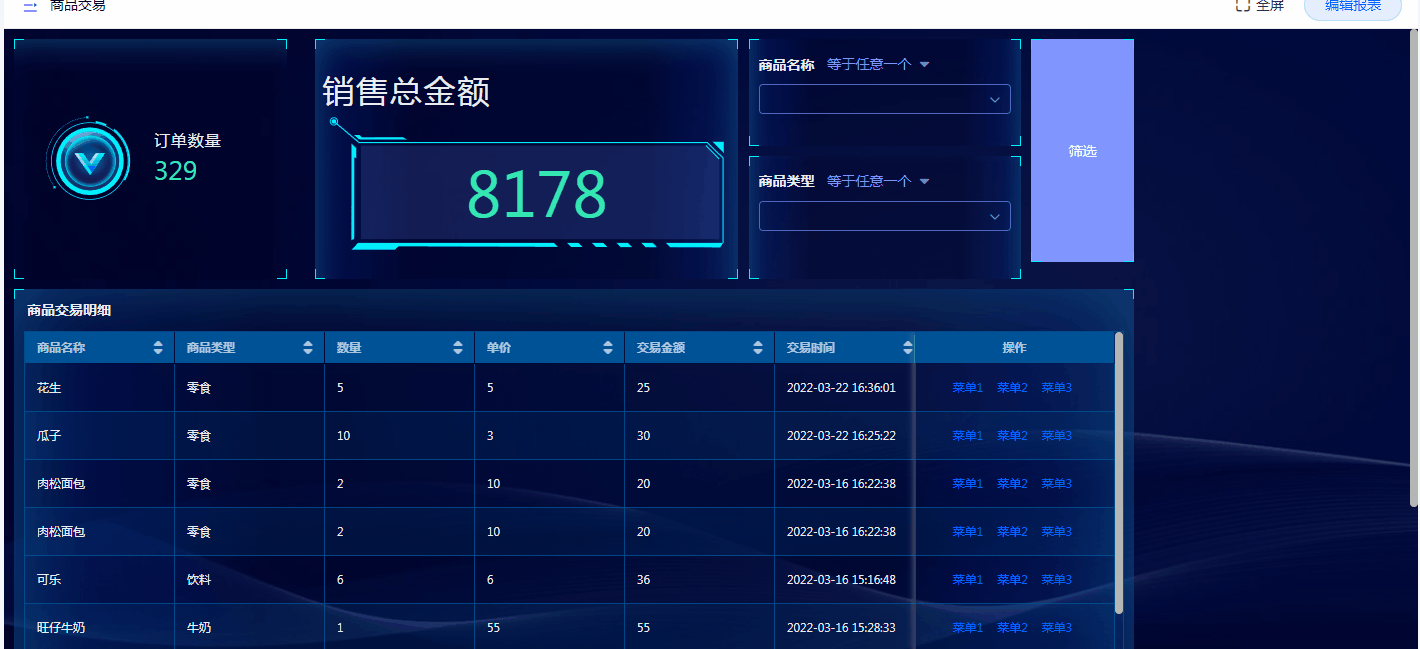Sort table by 商品类型 column arrows
The image size is (1420, 649).
[x=308, y=348]
